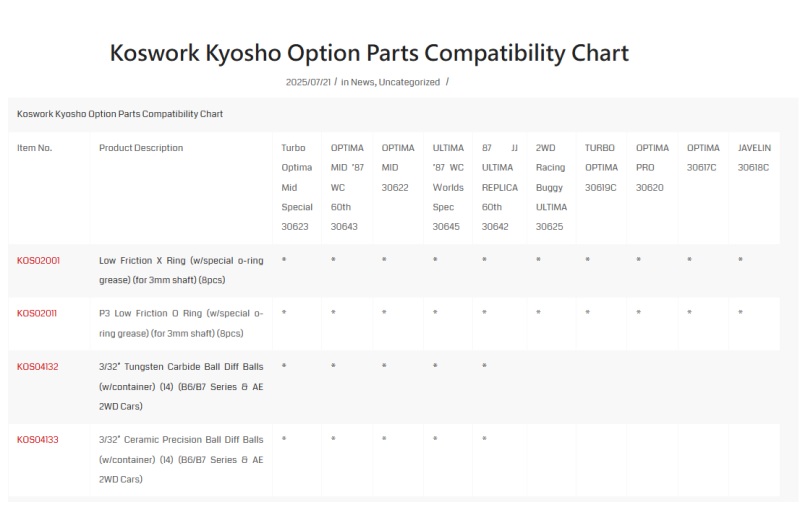Click the Koswork Kyosho Compatibility Chart title
The width and height of the screenshot is (800, 532).
[x=369, y=53]
